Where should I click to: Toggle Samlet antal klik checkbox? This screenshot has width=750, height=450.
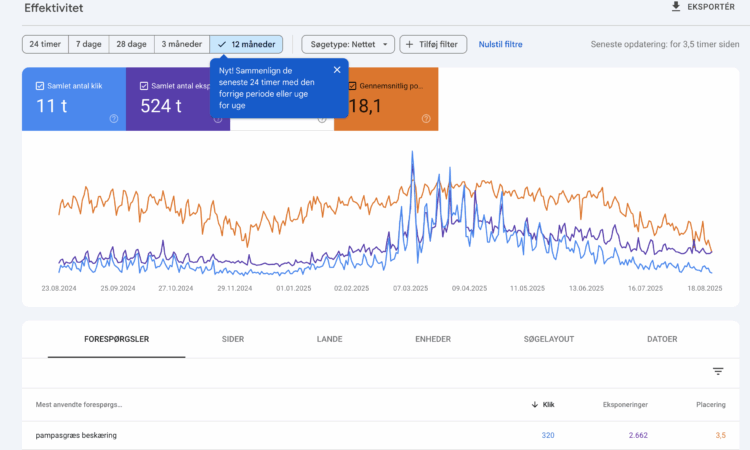pos(39,86)
